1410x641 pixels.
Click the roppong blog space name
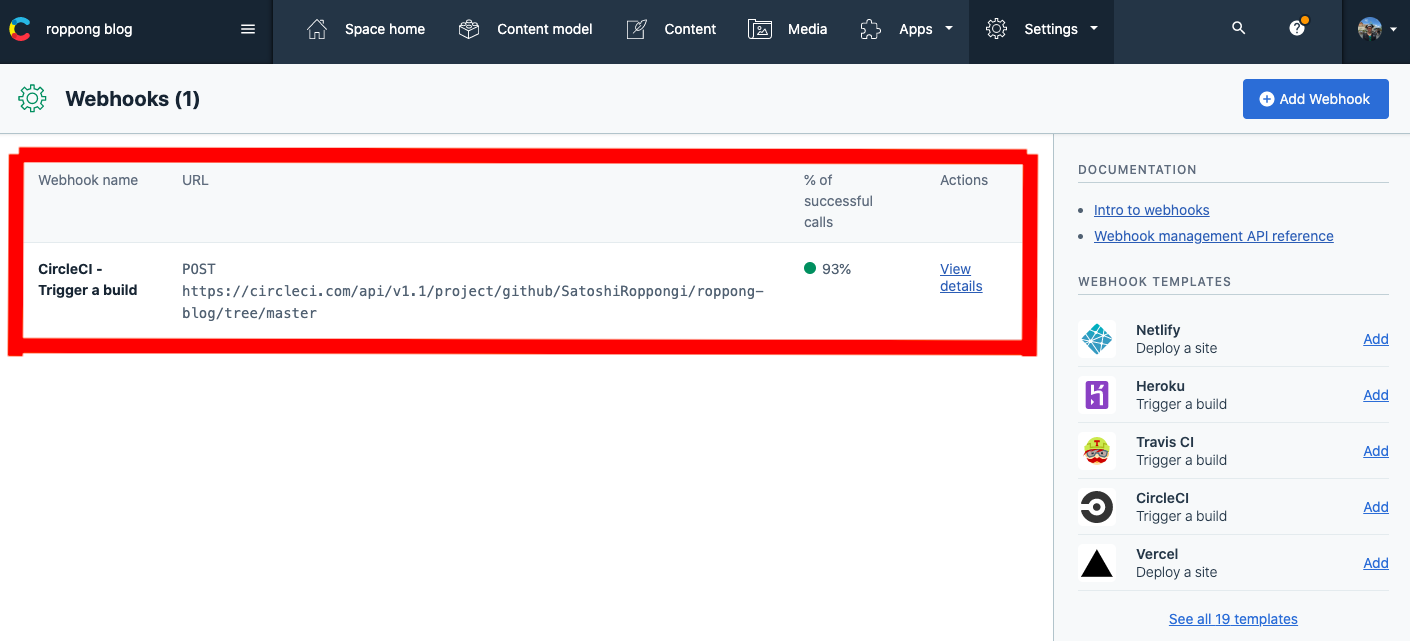(89, 29)
